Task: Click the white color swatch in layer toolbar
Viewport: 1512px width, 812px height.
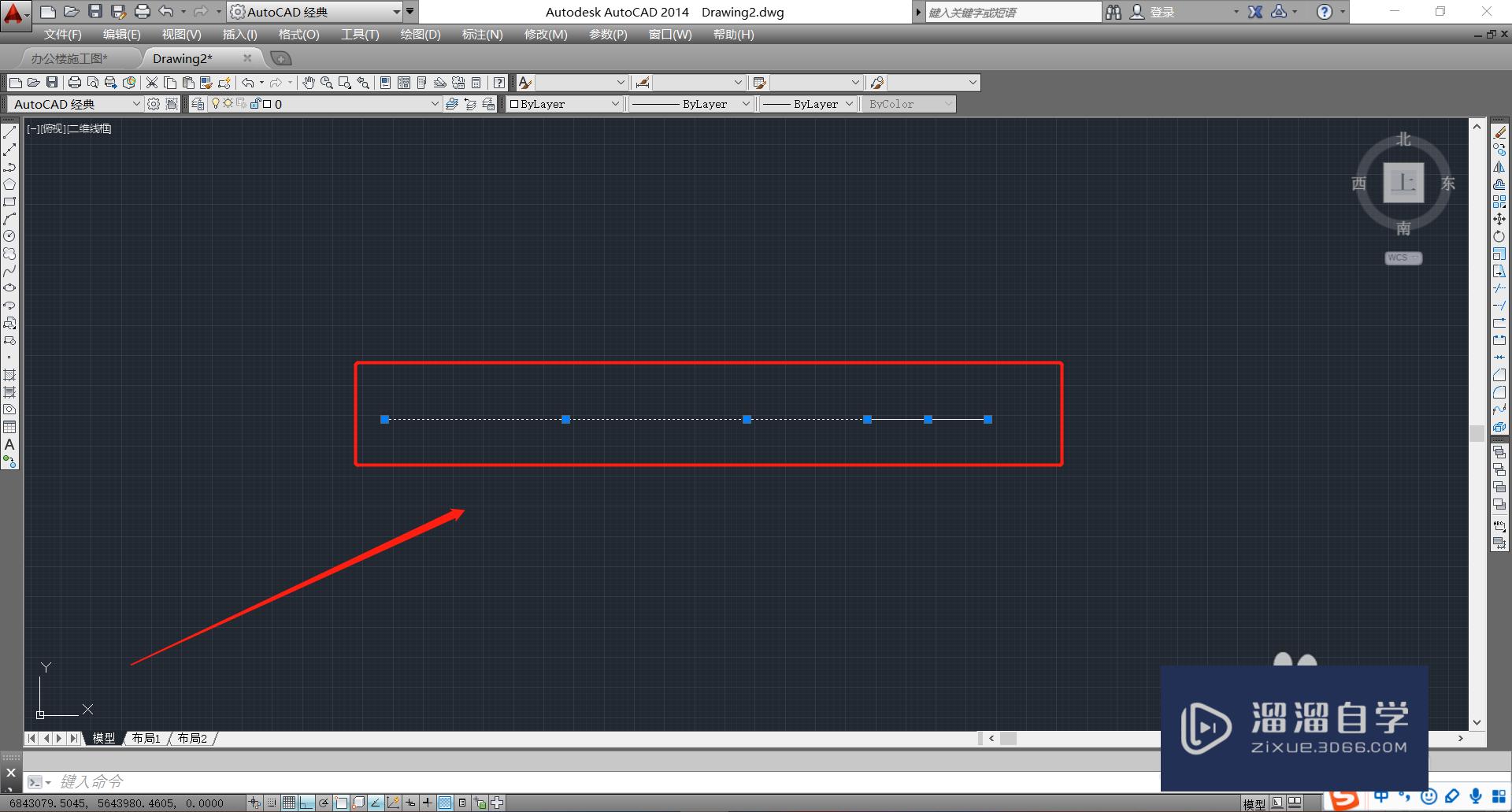Action: pos(267,103)
